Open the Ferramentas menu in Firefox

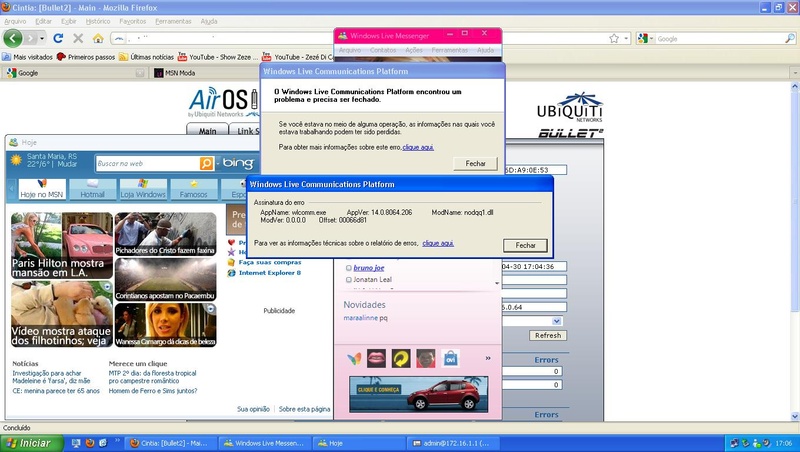pyautogui.click(x=173, y=21)
